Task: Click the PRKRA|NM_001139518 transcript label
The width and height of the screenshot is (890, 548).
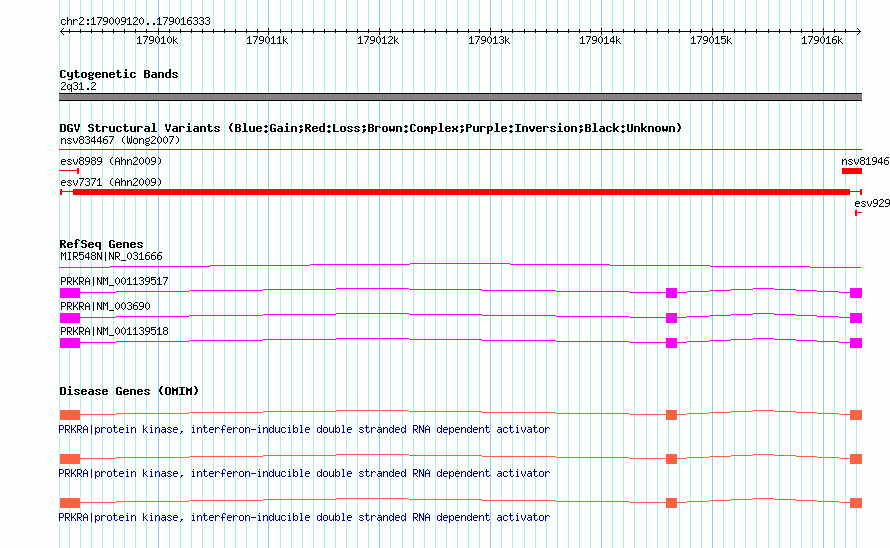Action: click(x=114, y=331)
